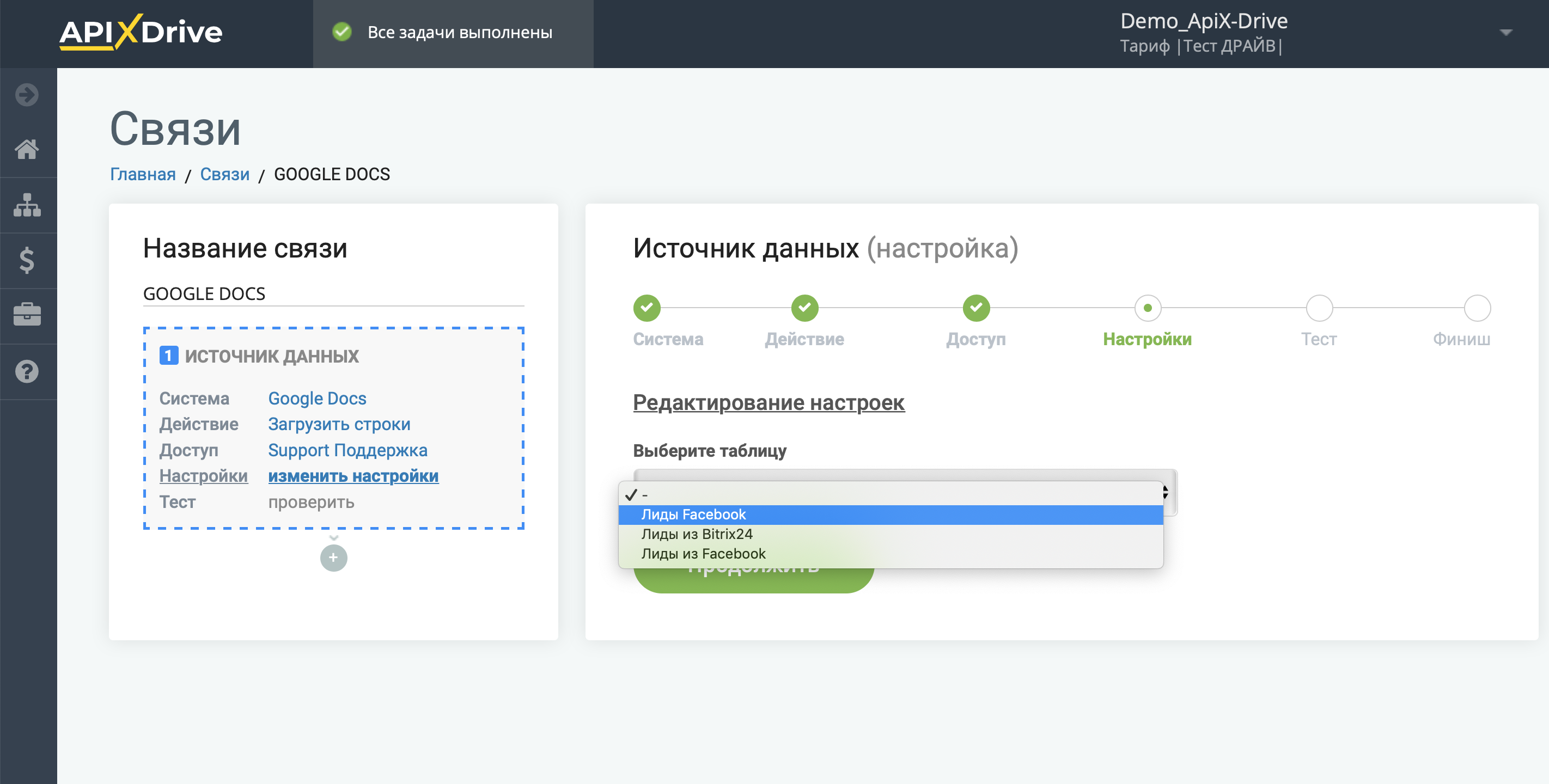
Task: Click the green tasks completed checkmark
Action: (x=342, y=32)
